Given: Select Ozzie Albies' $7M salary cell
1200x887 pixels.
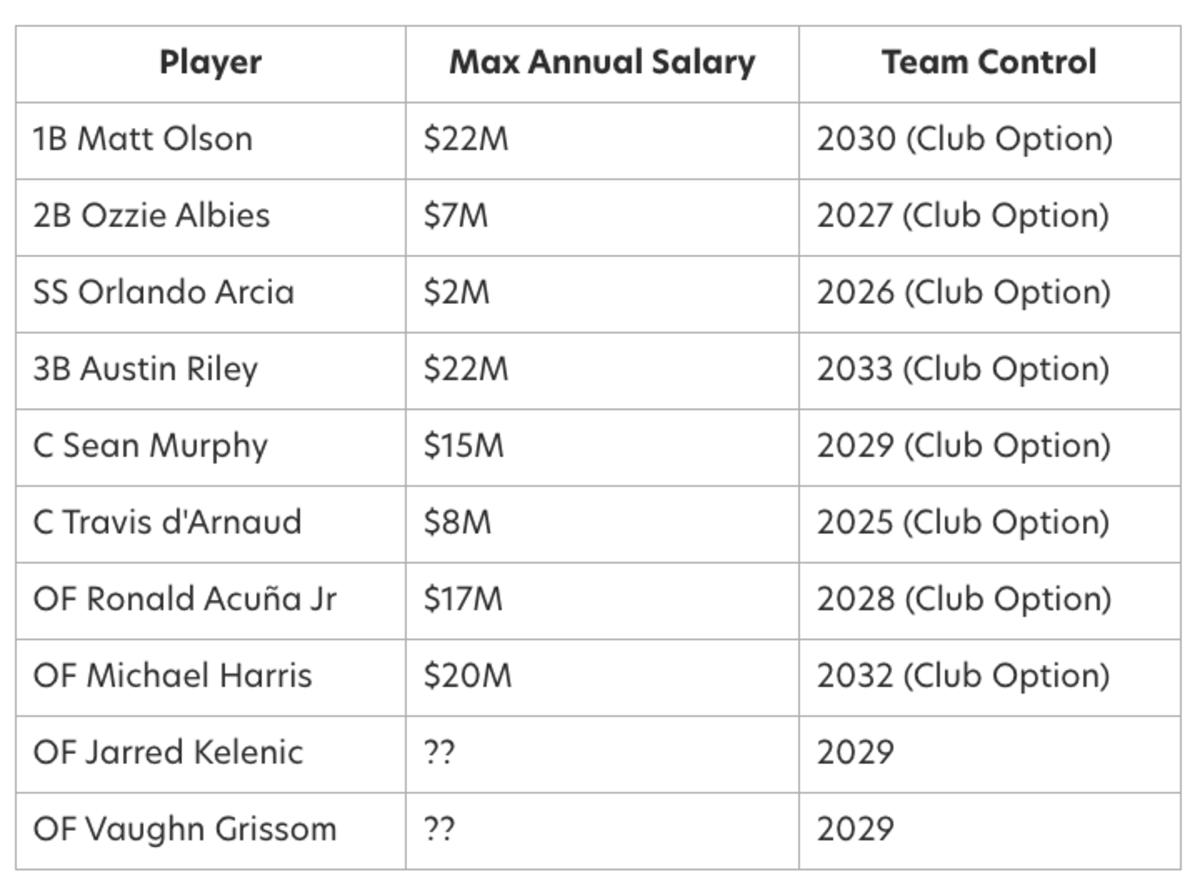Looking at the screenshot, I should coord(456,216).
